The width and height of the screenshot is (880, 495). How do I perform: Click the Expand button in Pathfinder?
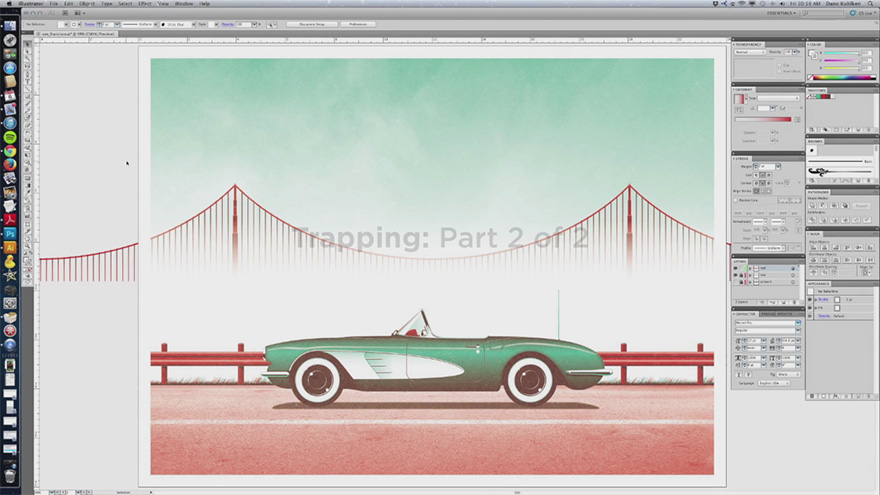point(861,206)
